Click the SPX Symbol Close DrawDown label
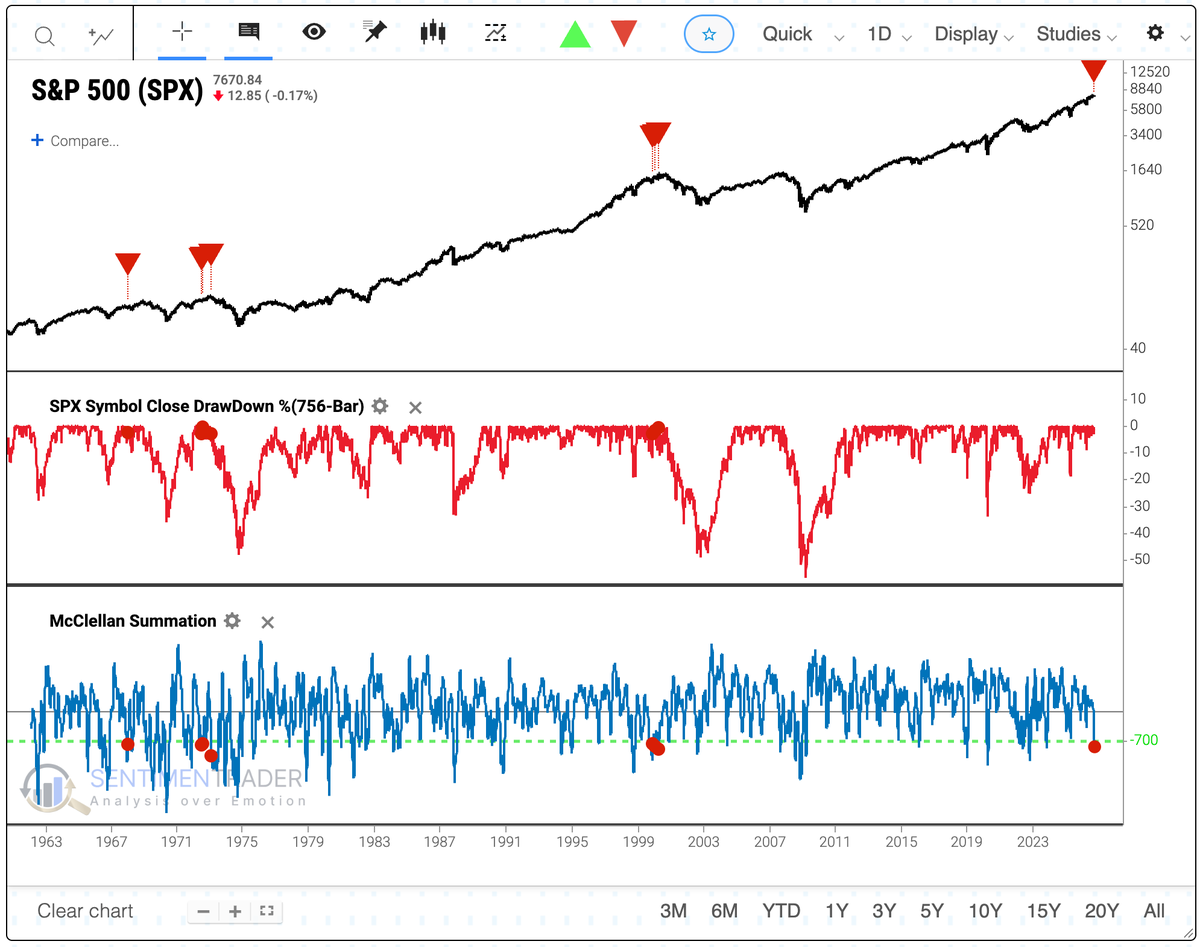Viewport: 1200px width, 947px height. coord(206,407)
